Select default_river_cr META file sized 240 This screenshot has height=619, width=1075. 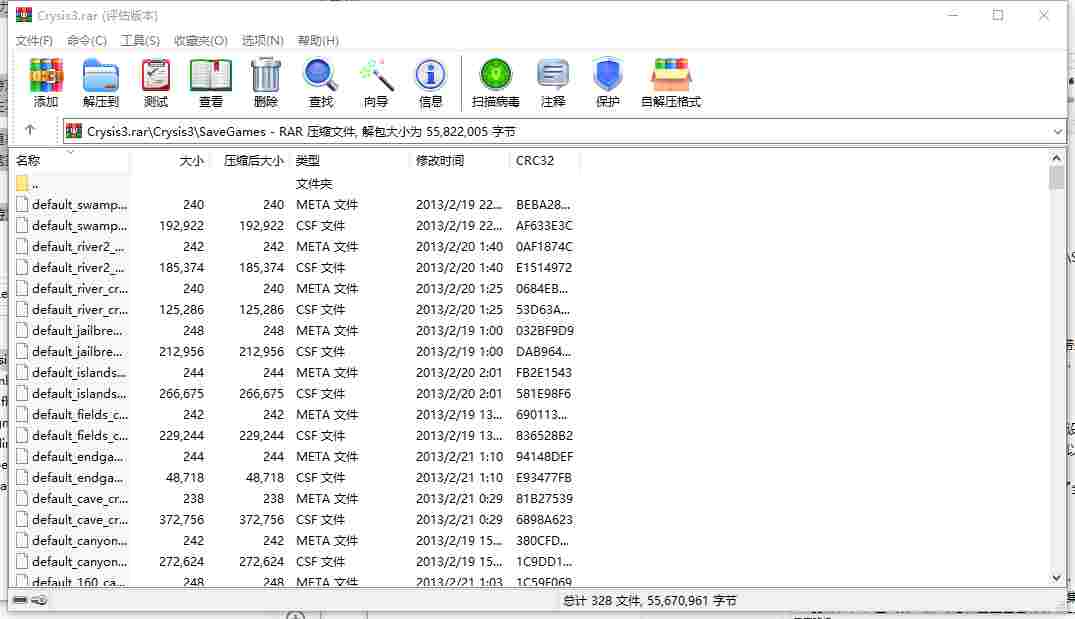[x=295, y=289]
